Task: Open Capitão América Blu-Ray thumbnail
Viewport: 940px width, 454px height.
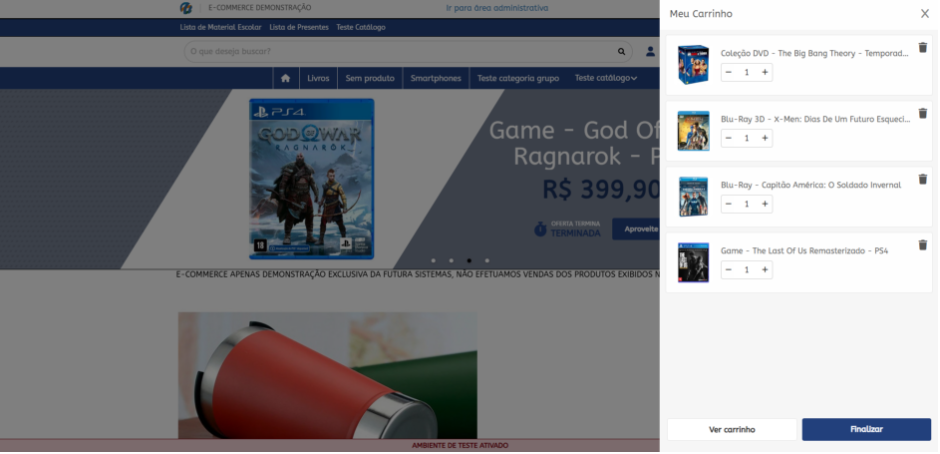Action: (693, 197)
